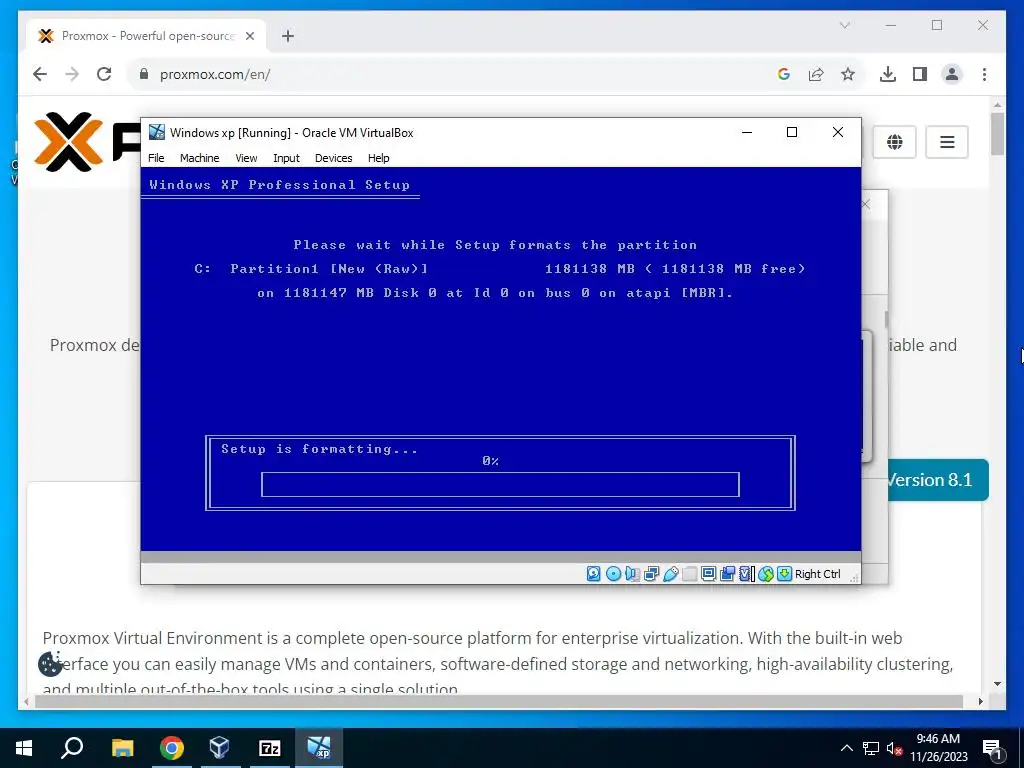Select the Proxmox browser tab

(x=145, y=36)
